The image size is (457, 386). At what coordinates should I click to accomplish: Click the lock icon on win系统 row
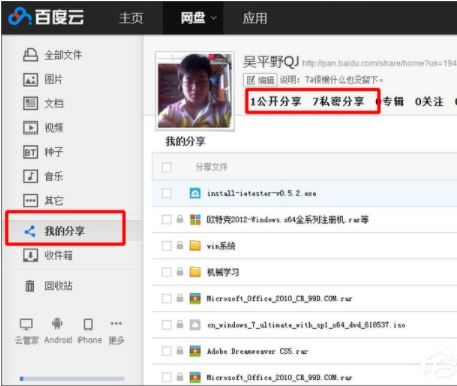[x=180, y=246]
